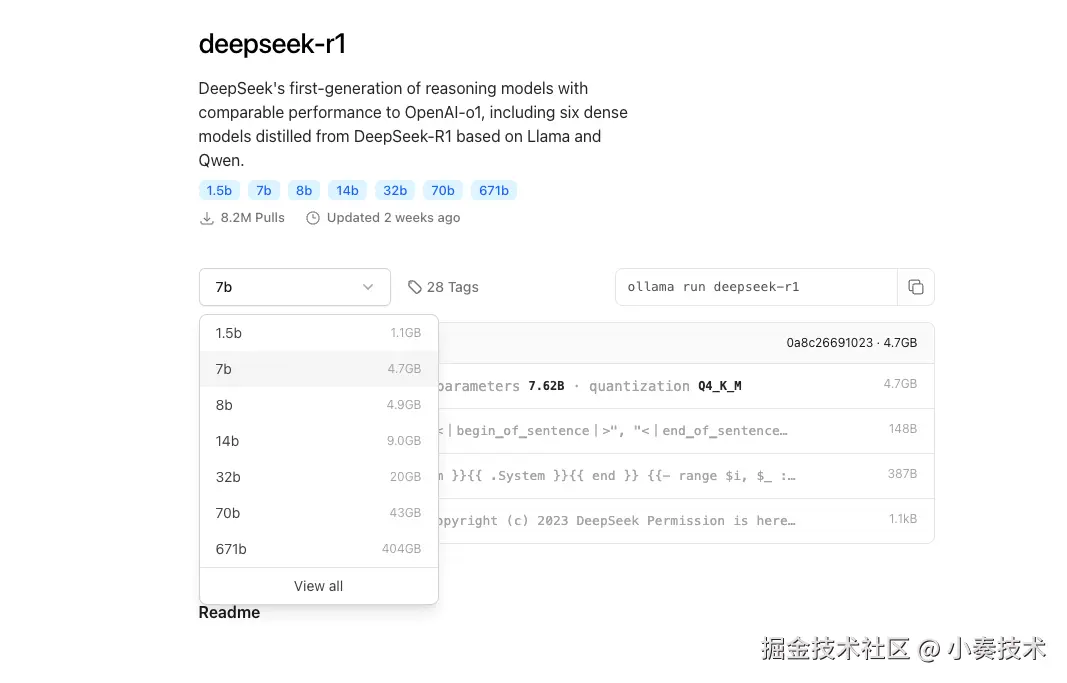Choose 1.5b from the dropdown list
The width and height of the screenshot is (1067, 683).
point(318,333)
